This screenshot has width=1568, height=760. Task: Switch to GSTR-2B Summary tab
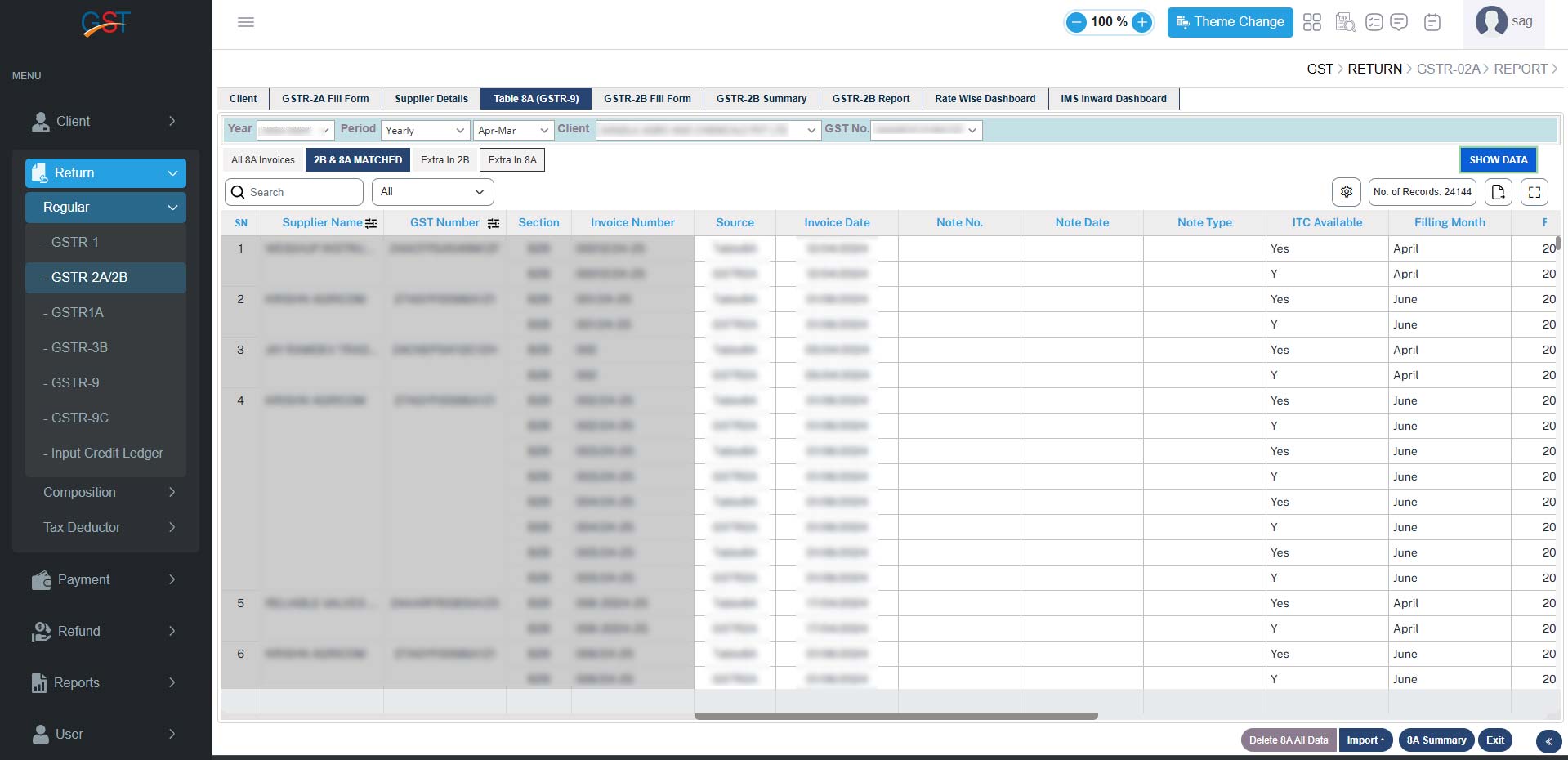click(x=761, y=99)
